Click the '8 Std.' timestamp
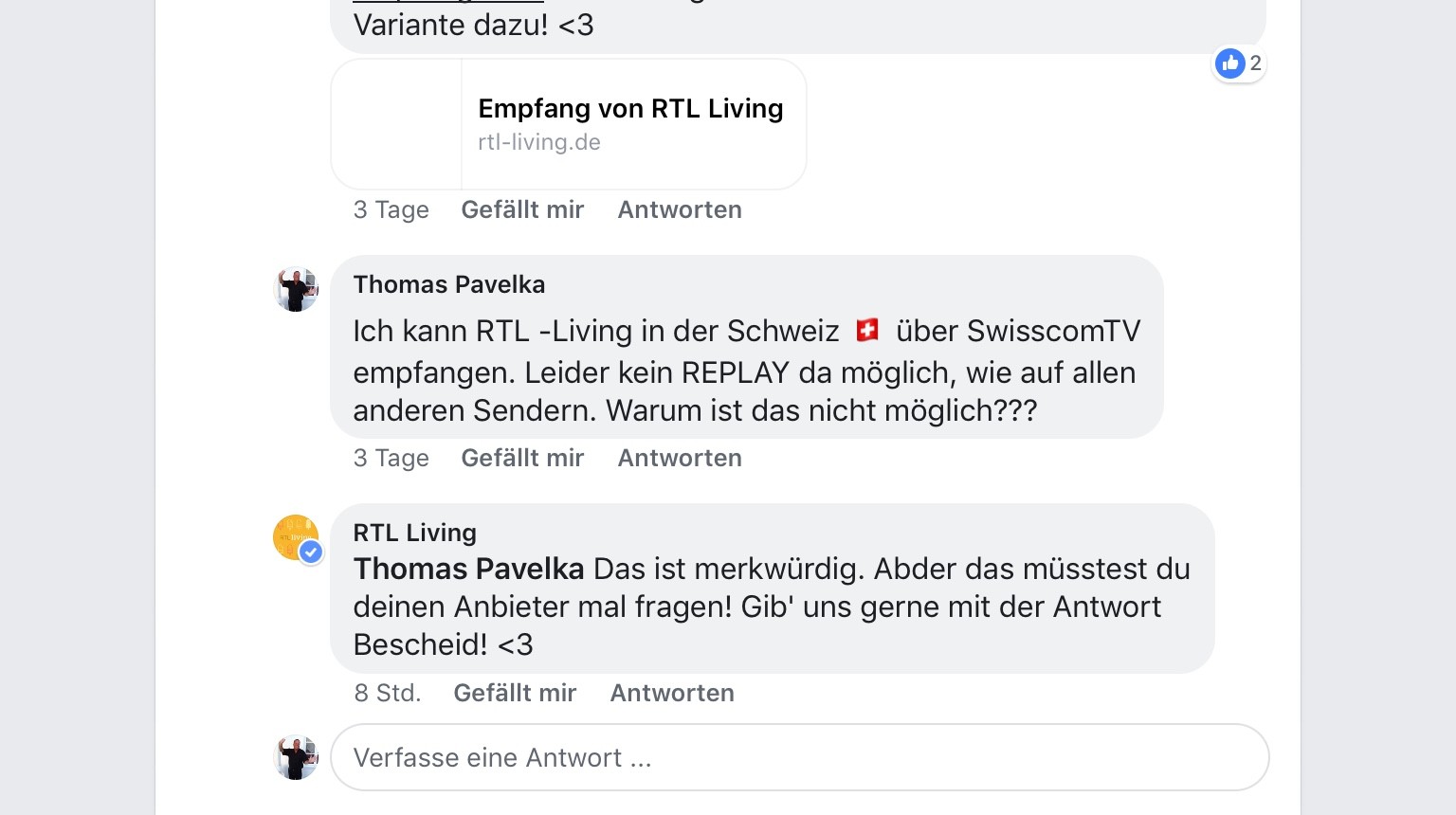This screenshot has width=1456, height=815. tap(387, 693)
